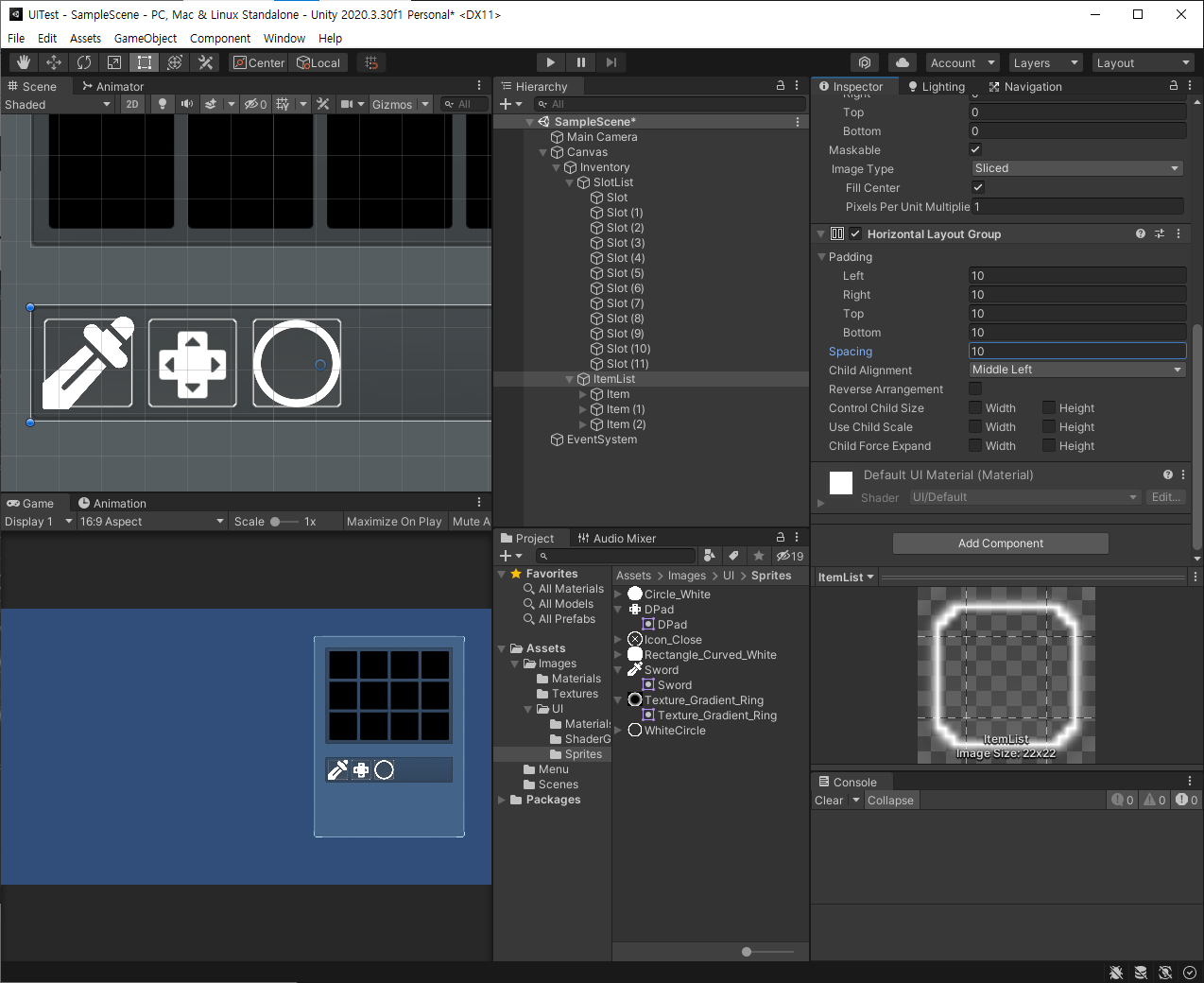Open Child Alignment Middle Left dropdown
This screenshot has height=983, width=1204.
1077,370
